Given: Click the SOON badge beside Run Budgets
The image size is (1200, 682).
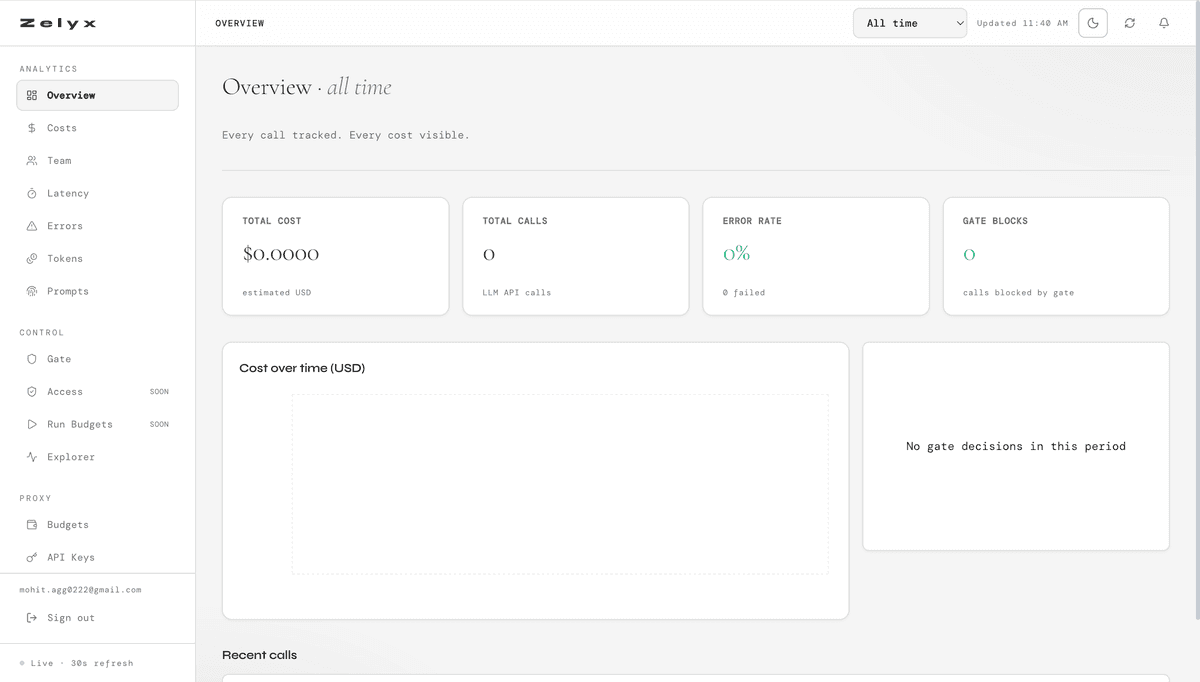Looking at the screenshot, I should pos(159,425).
